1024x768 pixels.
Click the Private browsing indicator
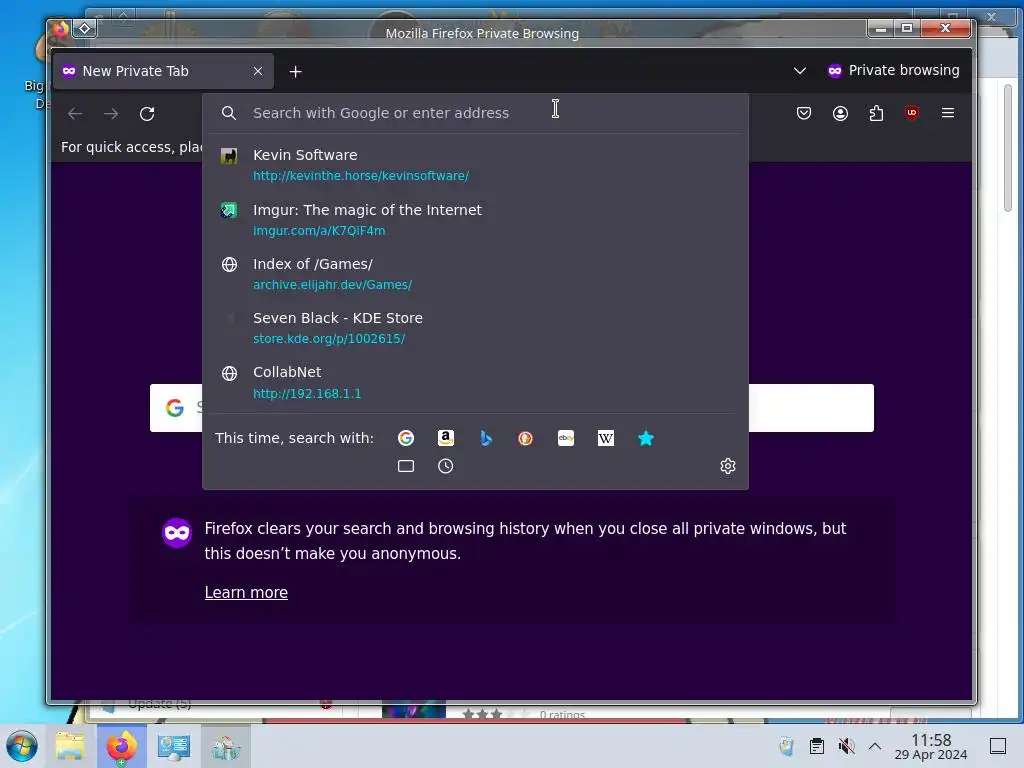pos(893,71)
